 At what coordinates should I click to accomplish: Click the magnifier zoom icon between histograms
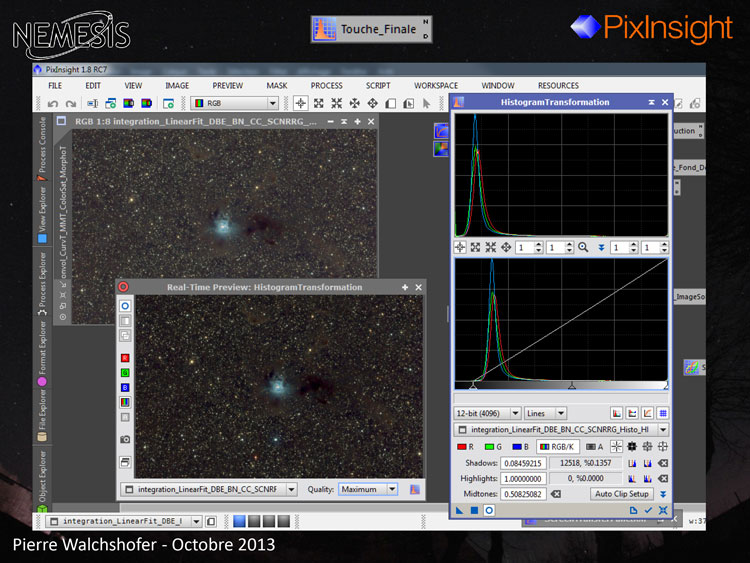(583, 247)
